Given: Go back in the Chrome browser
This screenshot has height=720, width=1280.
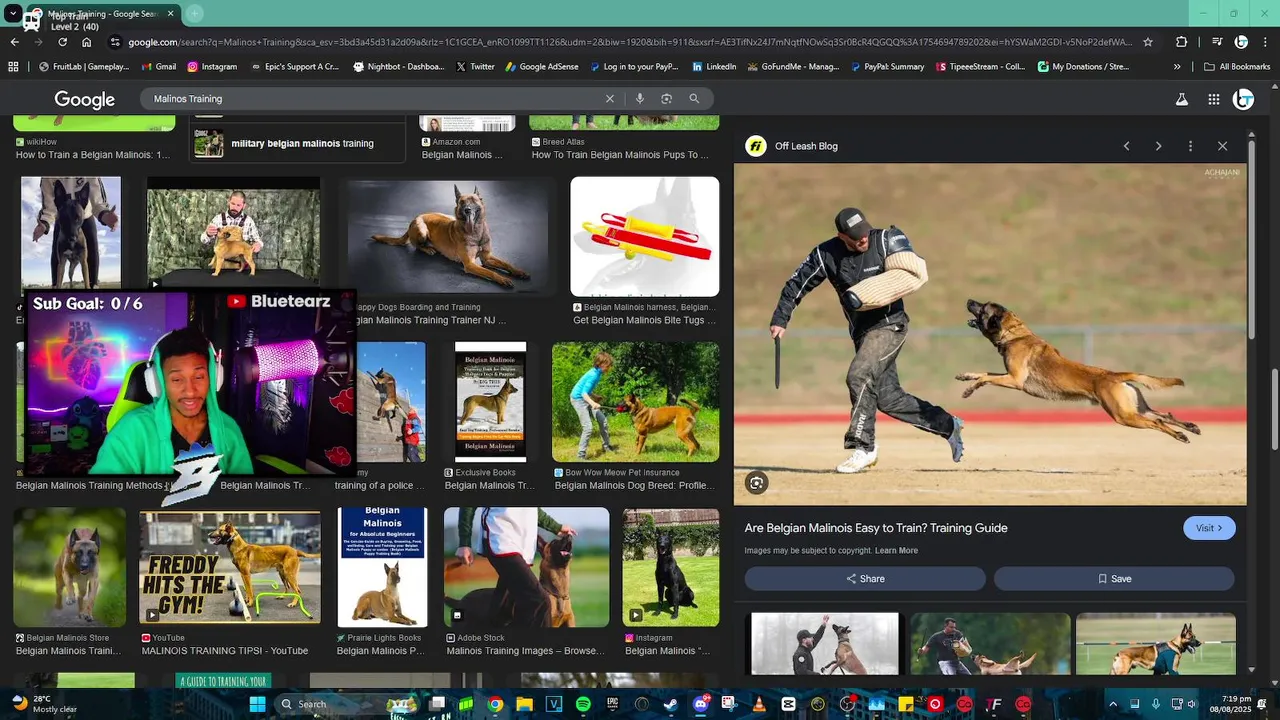Looking at the screenshot, I should [x=14, y=42].
